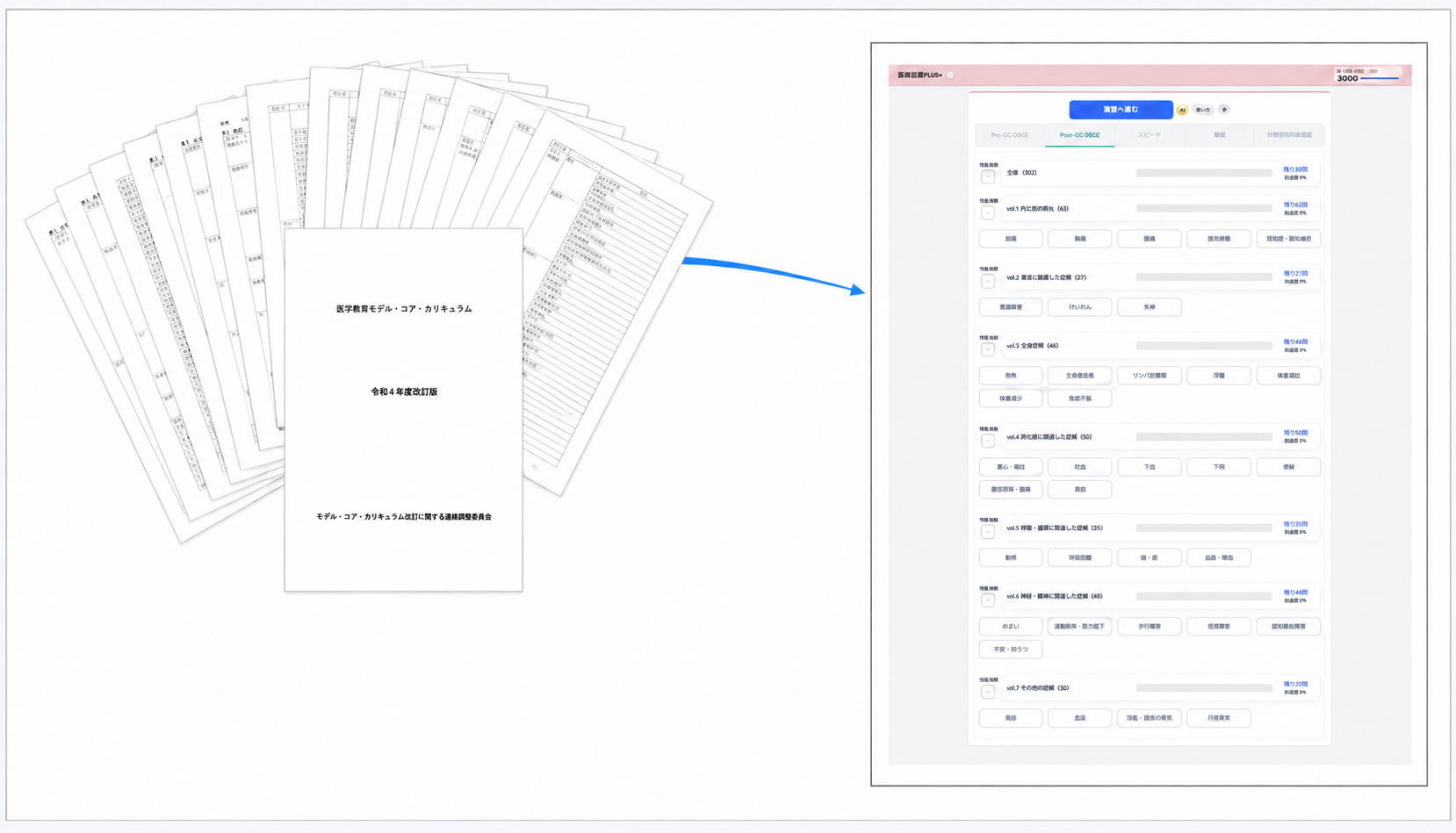Select the 胸痛 symptom button

pos(1080,239)
